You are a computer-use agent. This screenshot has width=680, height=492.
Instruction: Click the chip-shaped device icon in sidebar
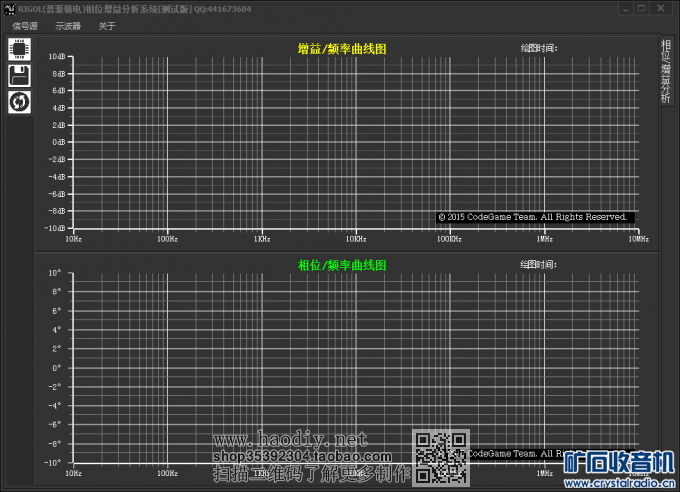pyautogui.click(x=19, y=49)
